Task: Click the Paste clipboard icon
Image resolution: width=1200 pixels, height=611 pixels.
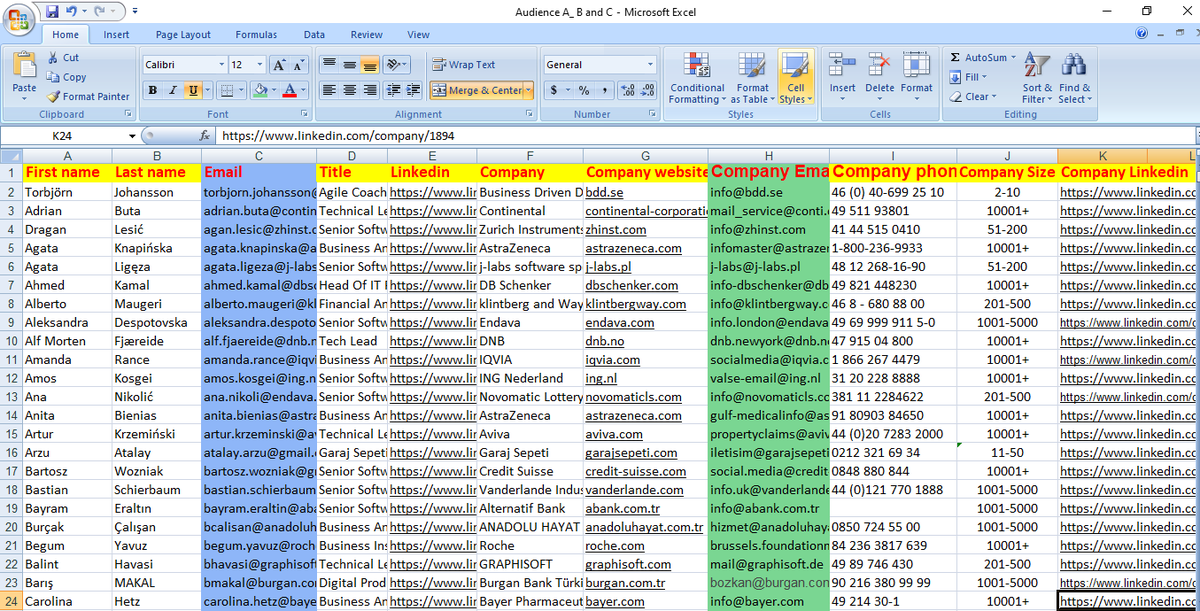Action: point(24,66)
